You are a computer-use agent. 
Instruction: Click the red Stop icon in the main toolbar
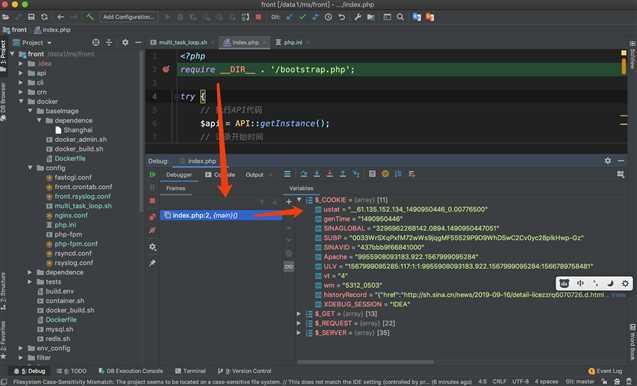[x=258, y=17]
